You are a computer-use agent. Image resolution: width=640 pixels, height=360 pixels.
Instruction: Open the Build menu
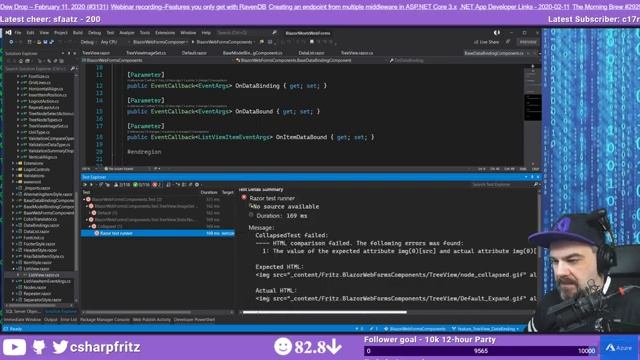click(x=78, y=33)
